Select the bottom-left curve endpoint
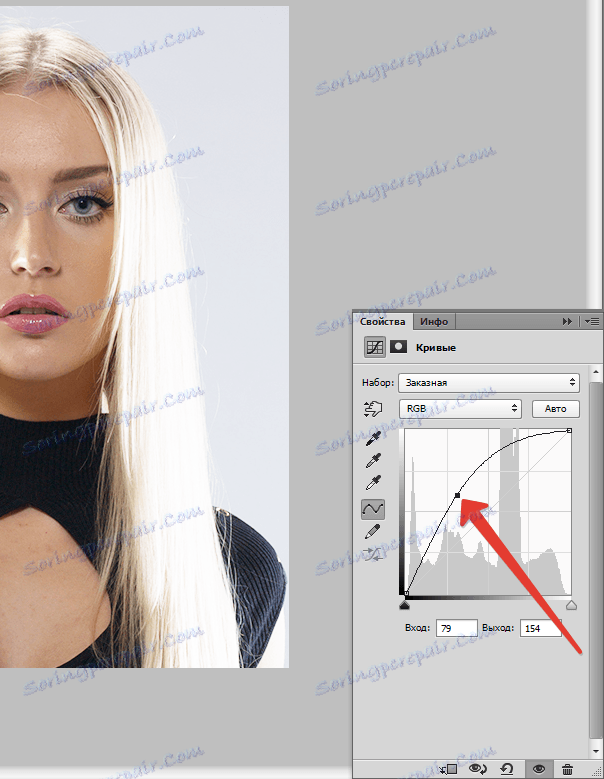This screenshot has width=604, height=779. point(406,593)
